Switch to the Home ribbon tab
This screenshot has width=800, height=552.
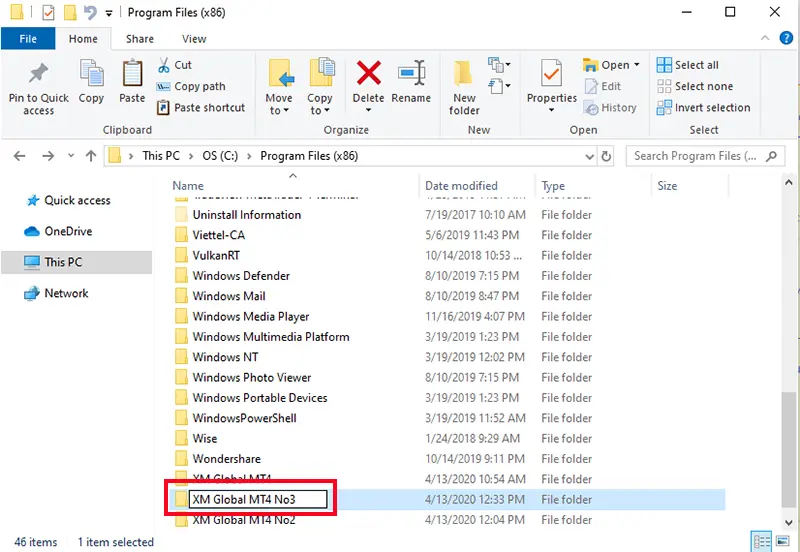pos(83,39)
